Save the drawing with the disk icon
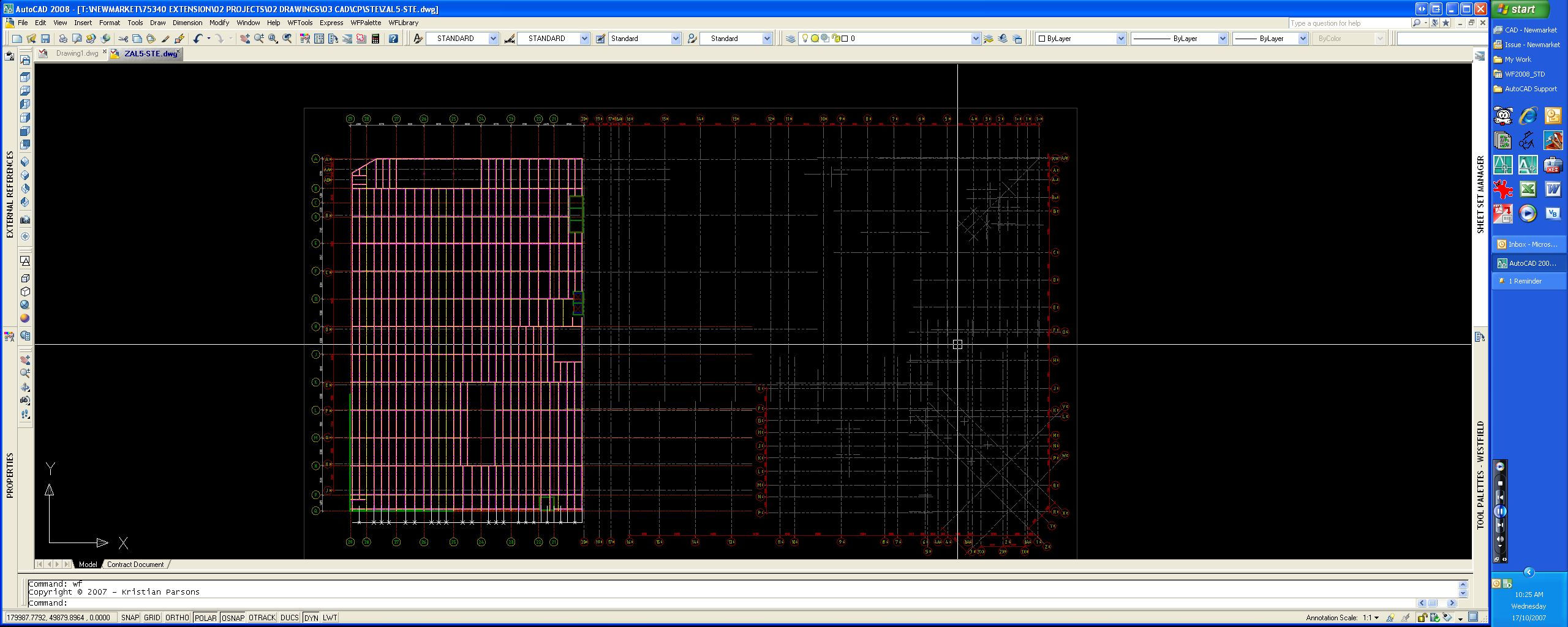 (x=45, y=39)
